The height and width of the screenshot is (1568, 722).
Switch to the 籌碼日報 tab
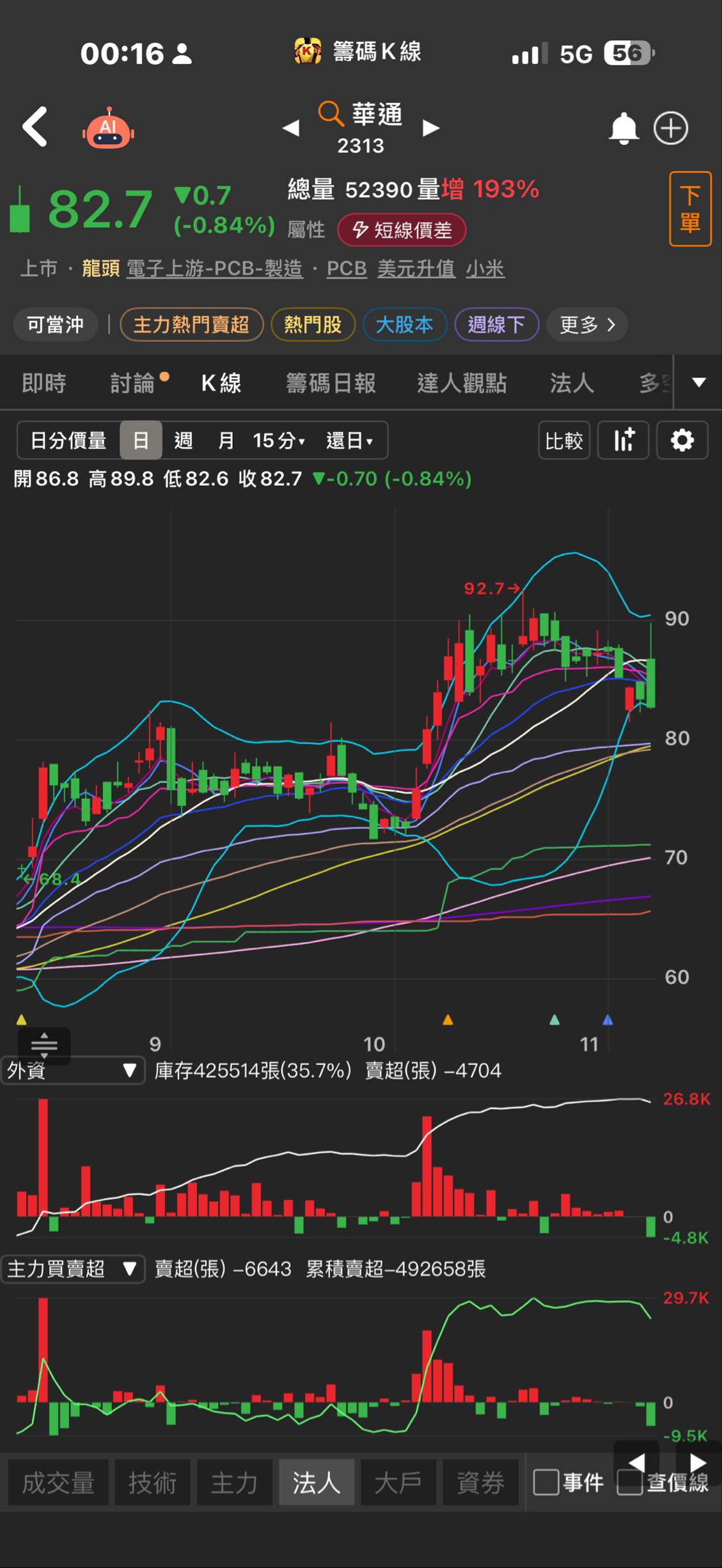(330, 383)
